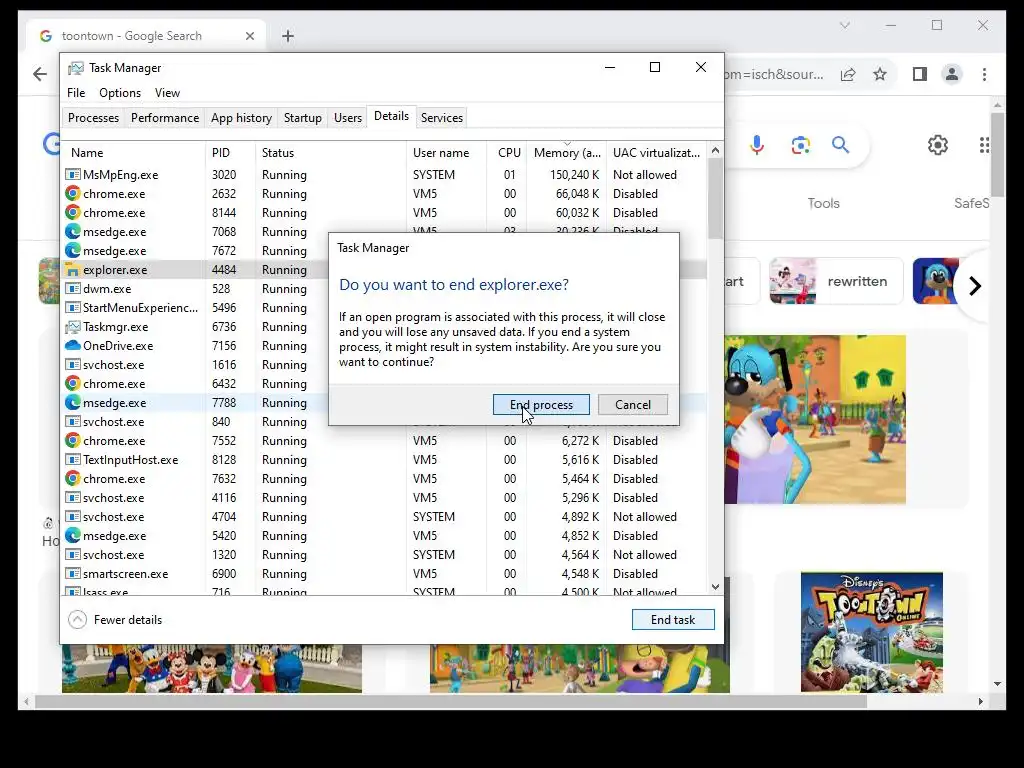Confirm with the End process button

pos(541,405)
